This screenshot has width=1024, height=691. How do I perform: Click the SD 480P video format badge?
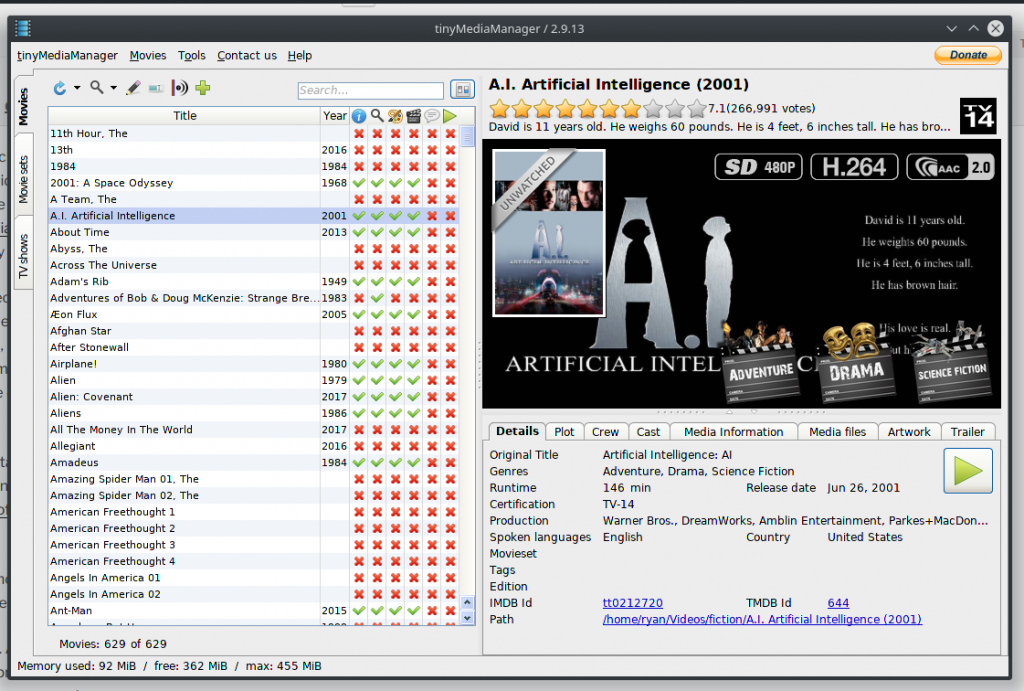(758, 167)
